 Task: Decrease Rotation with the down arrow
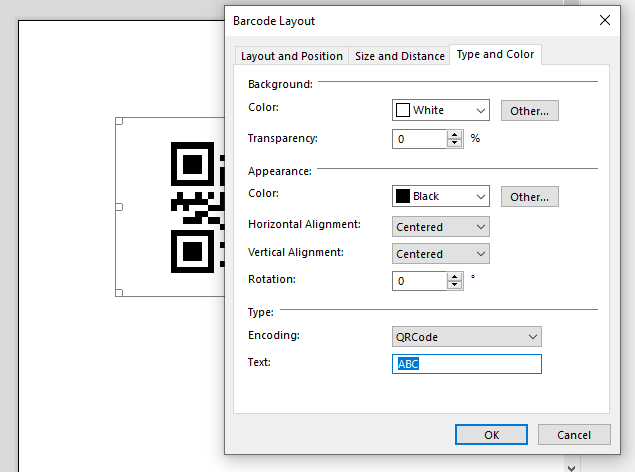click(x=455, y=285)
